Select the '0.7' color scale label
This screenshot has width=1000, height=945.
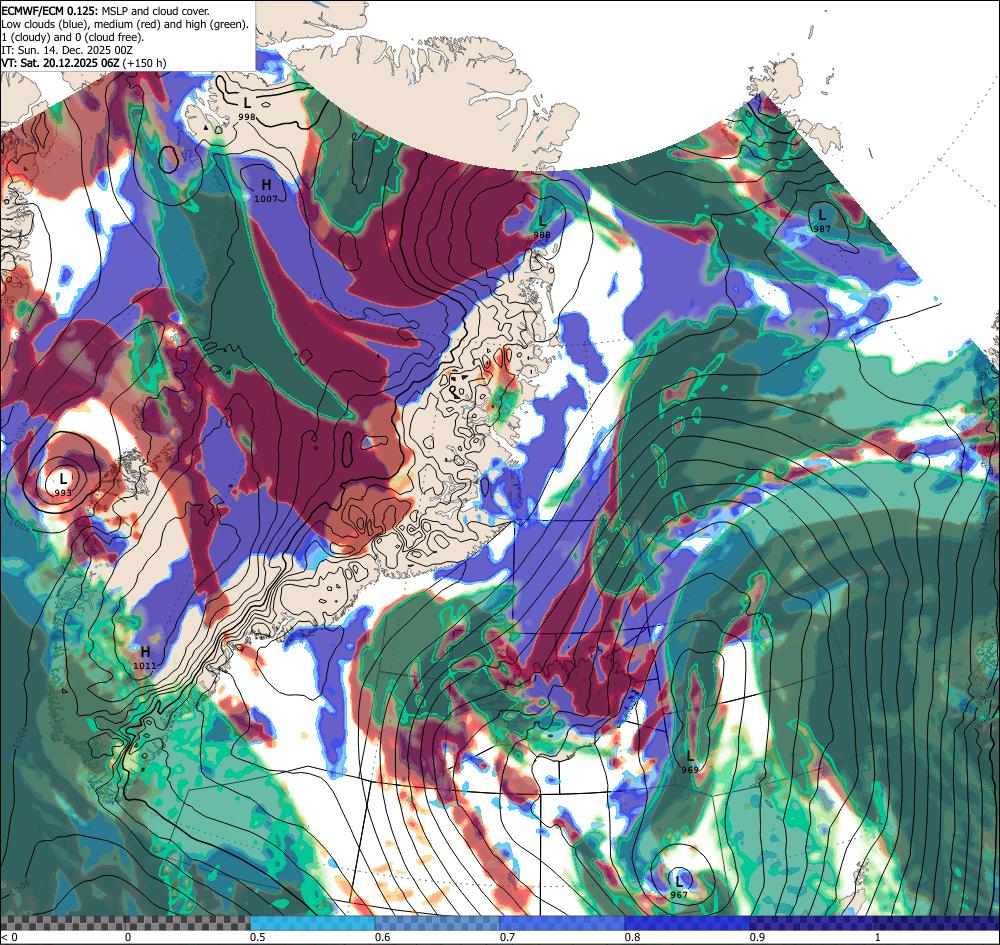[508, 937]
